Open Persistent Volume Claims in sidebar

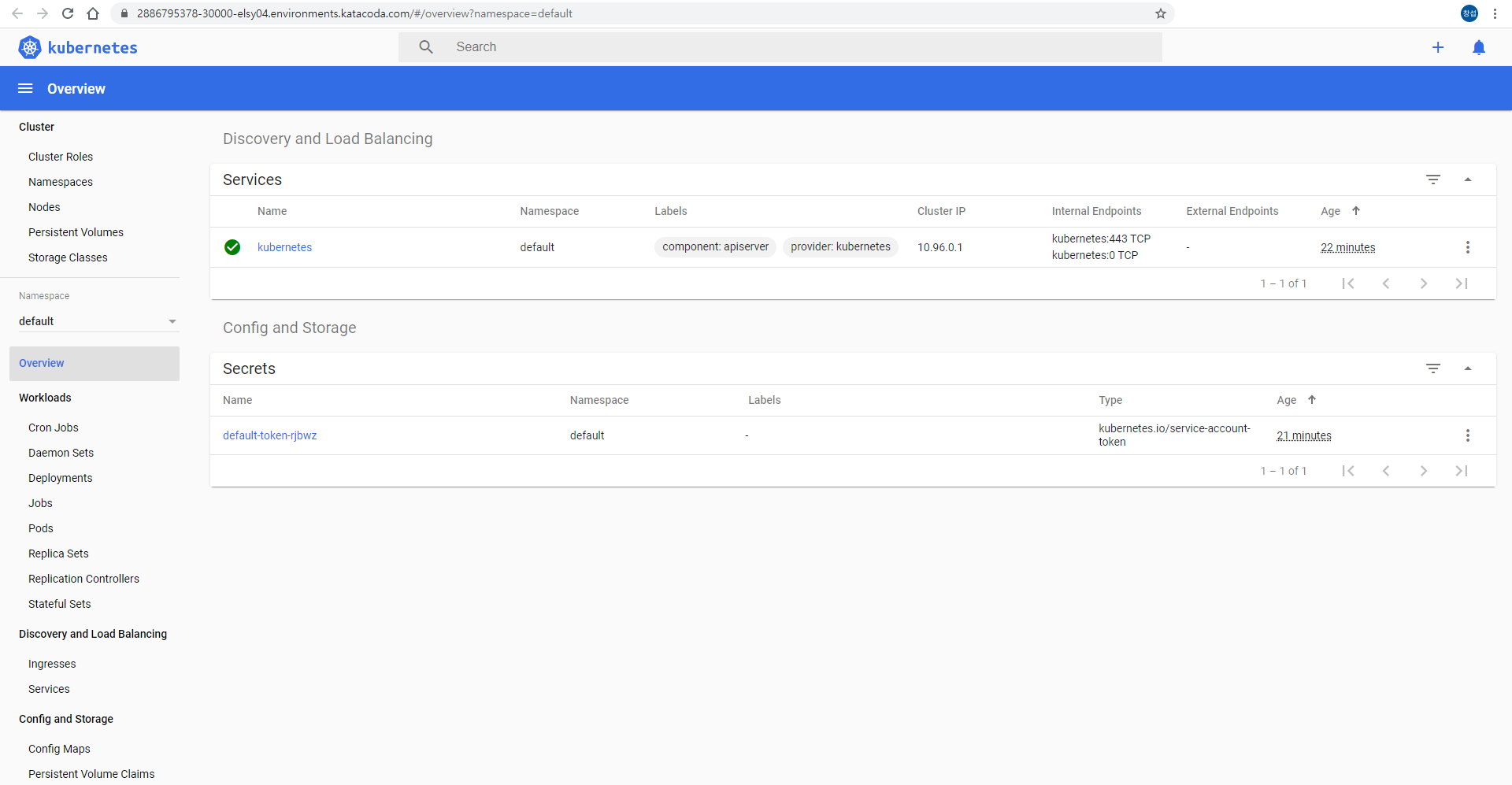pos(91,774)
